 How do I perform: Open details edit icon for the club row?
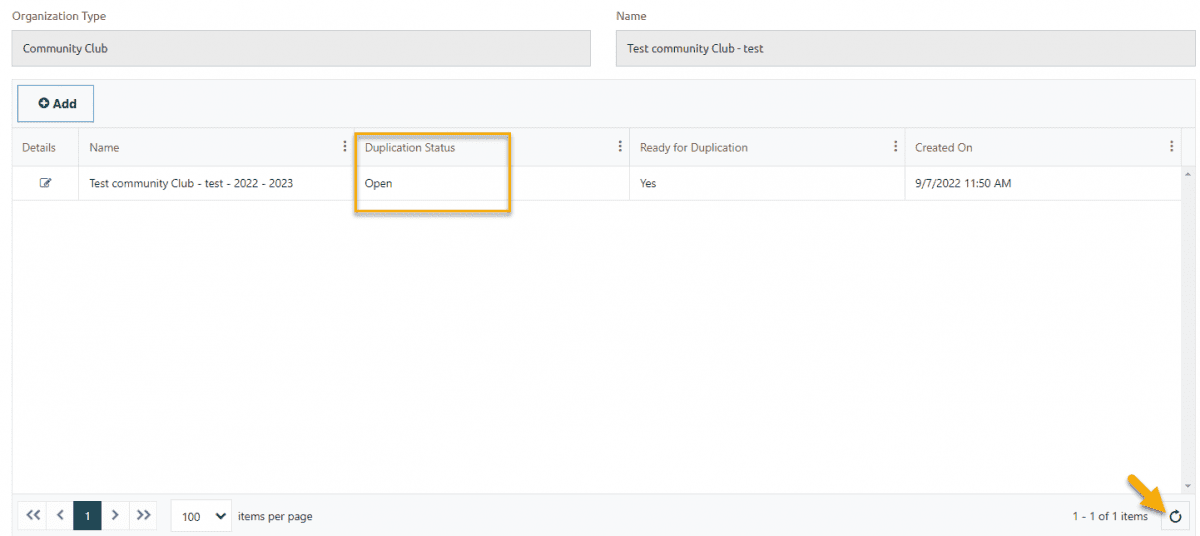(x=45, y=184)
